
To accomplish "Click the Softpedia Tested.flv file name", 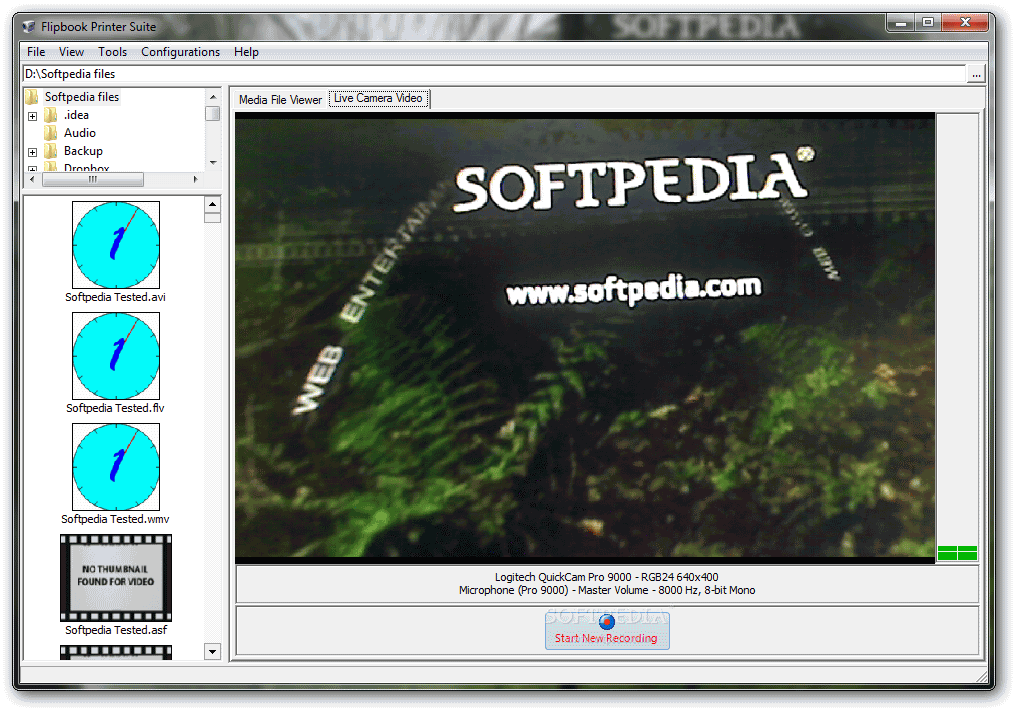I will click(115, 408).
